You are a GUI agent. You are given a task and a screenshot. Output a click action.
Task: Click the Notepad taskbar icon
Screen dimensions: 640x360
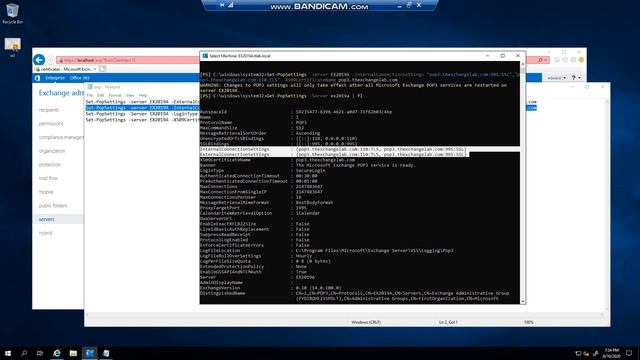pyautogui.click(x=106, y=353)
